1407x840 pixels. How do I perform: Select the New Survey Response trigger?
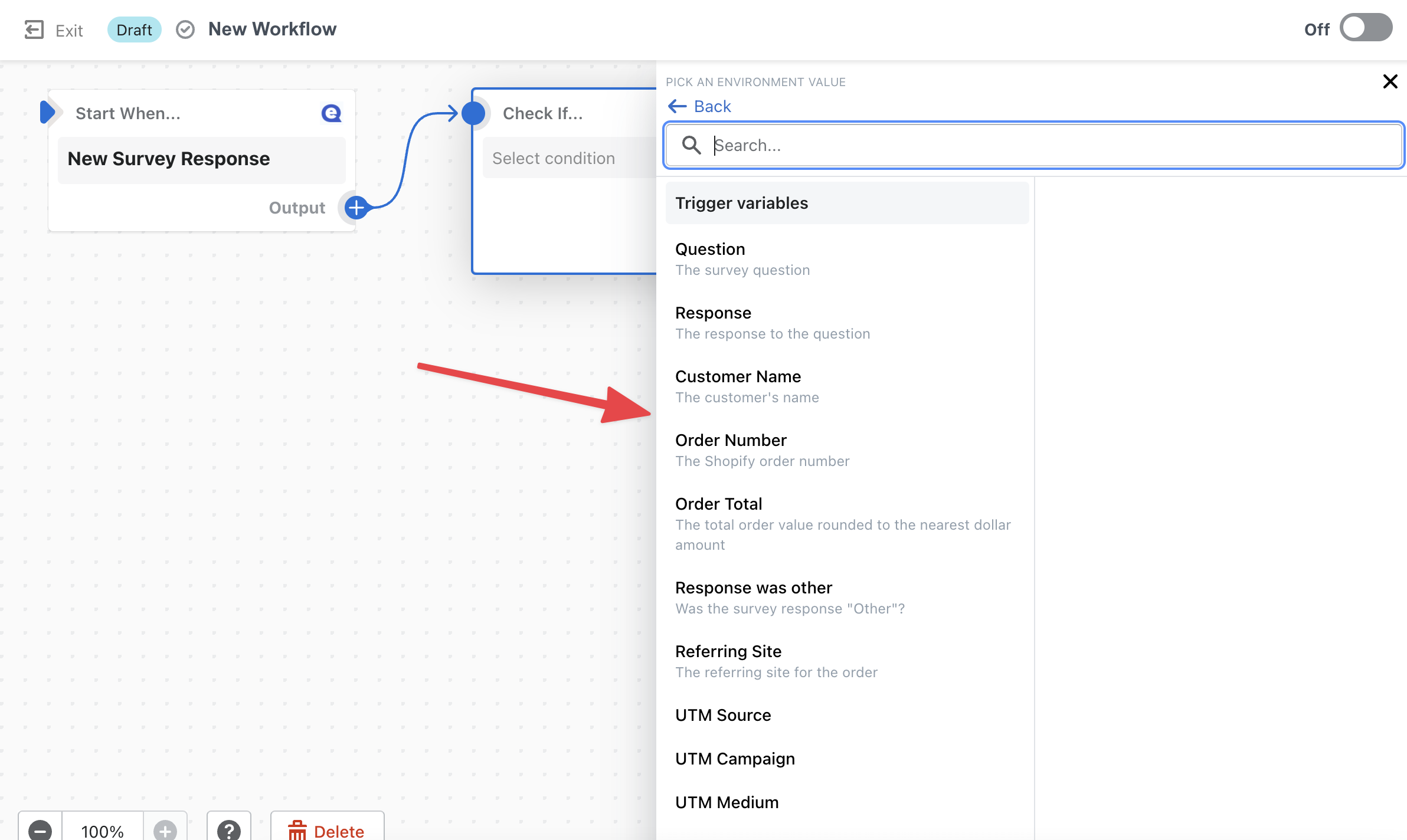click(202, 159)
